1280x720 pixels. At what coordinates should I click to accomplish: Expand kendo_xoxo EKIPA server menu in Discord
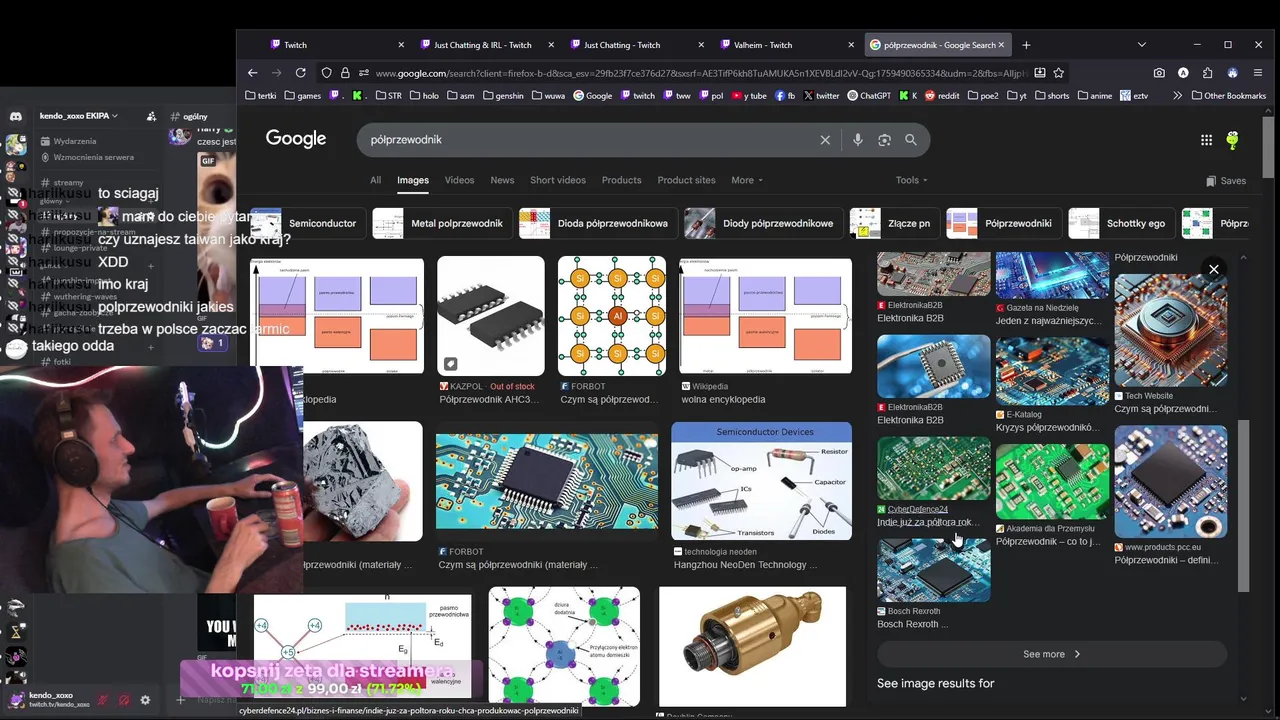click(79, 116)
